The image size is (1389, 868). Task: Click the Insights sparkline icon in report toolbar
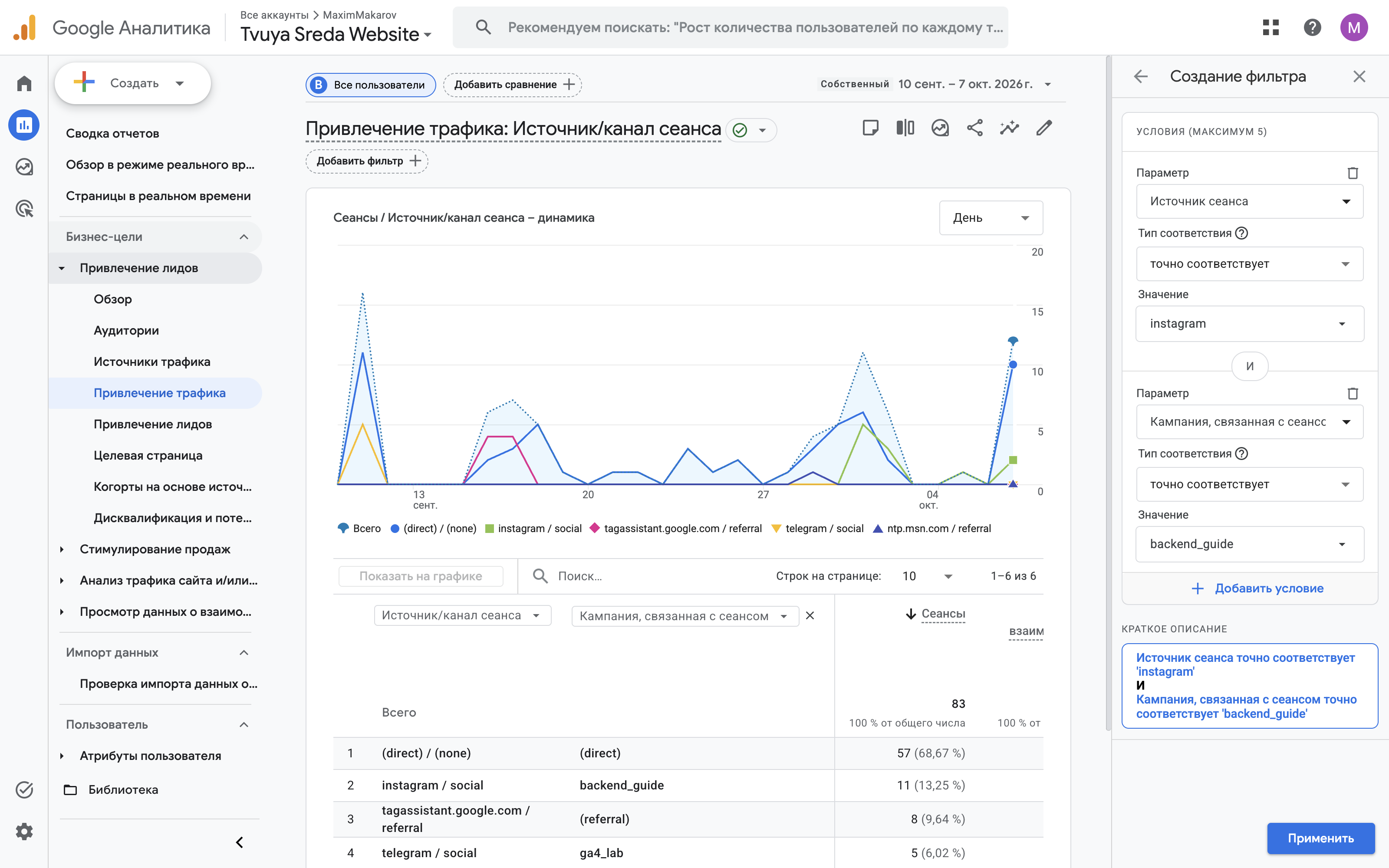pyautogui.click(x=1009, y=128)
